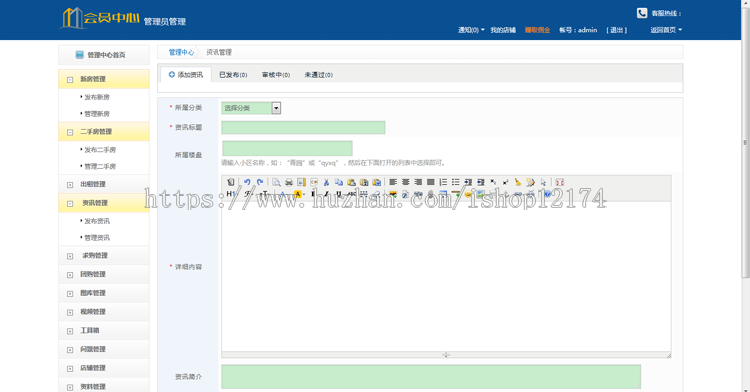The image size is (750, 392).
Task: Open 管理新房 in the sidebar
Action: (x=97, y=114)
